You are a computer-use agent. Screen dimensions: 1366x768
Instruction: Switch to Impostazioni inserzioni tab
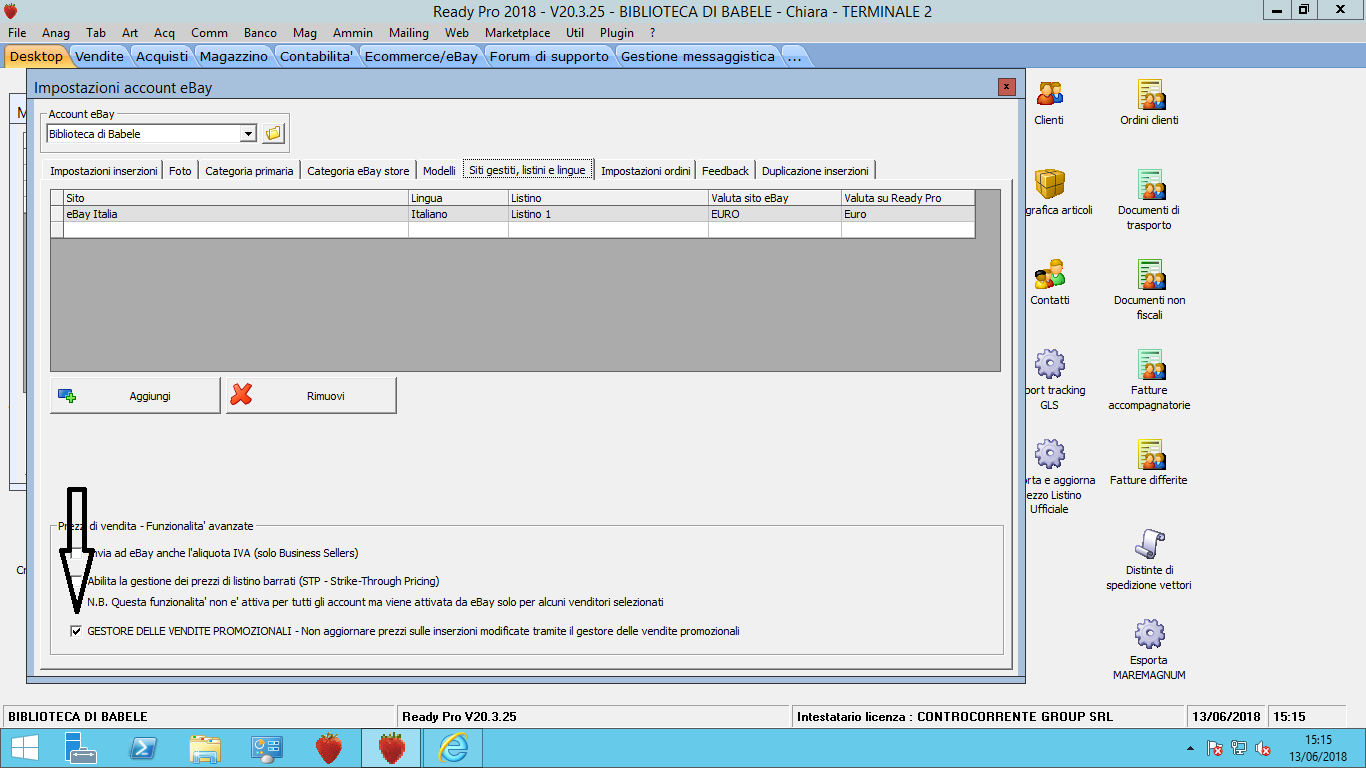(104, 171)
